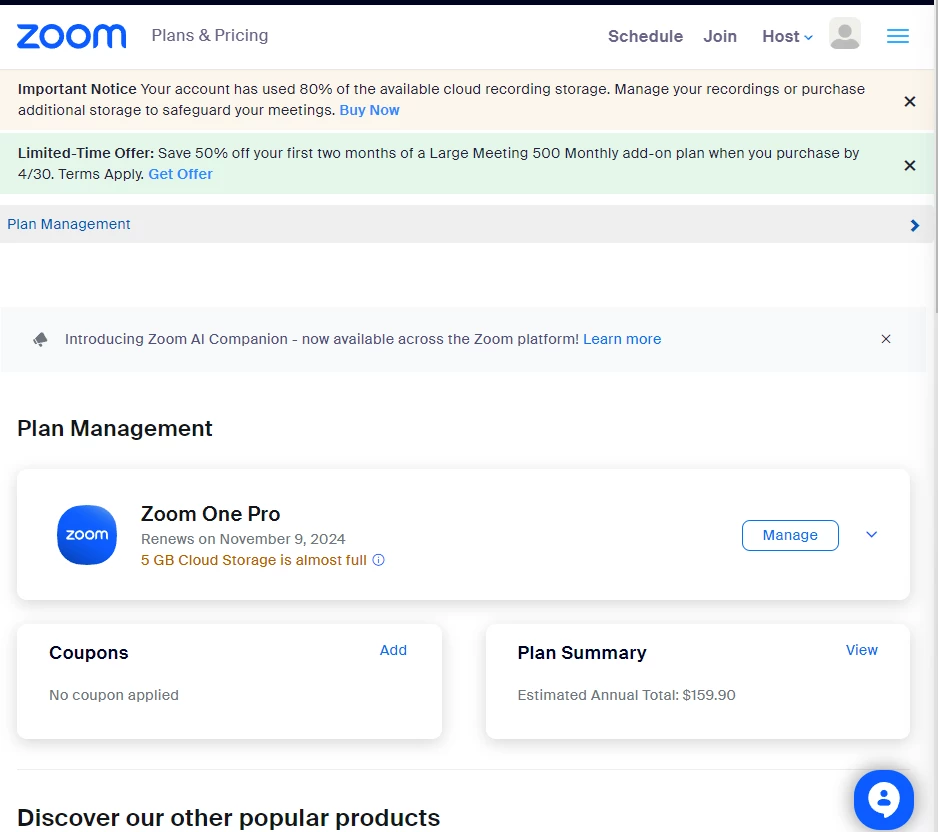Close the Limited-Time Offer banner

coord(909,166)
